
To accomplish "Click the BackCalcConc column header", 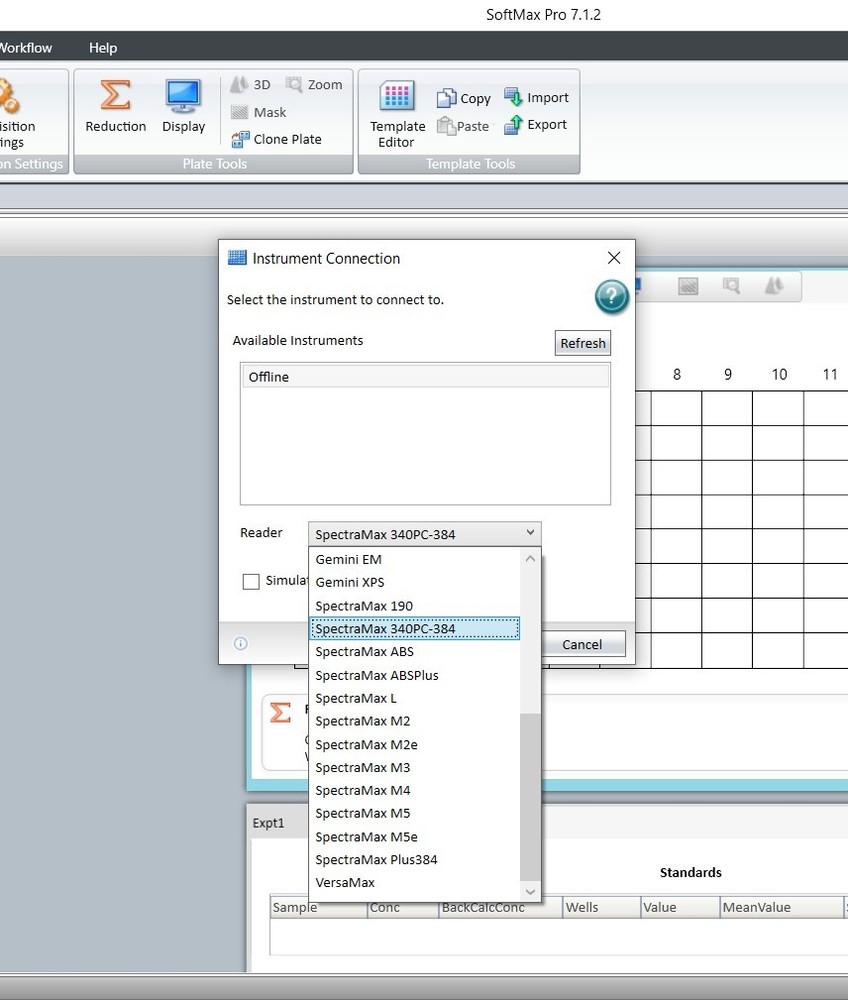I will (501, 908).
